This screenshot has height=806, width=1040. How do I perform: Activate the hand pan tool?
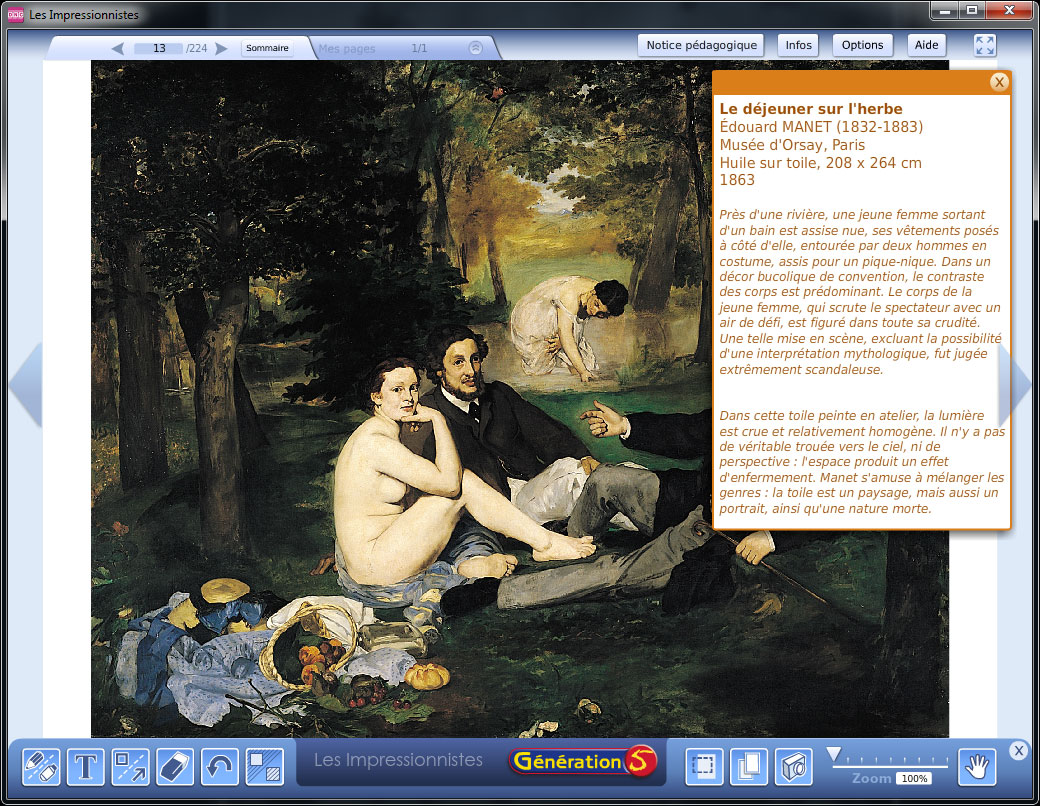click(977, 767)
